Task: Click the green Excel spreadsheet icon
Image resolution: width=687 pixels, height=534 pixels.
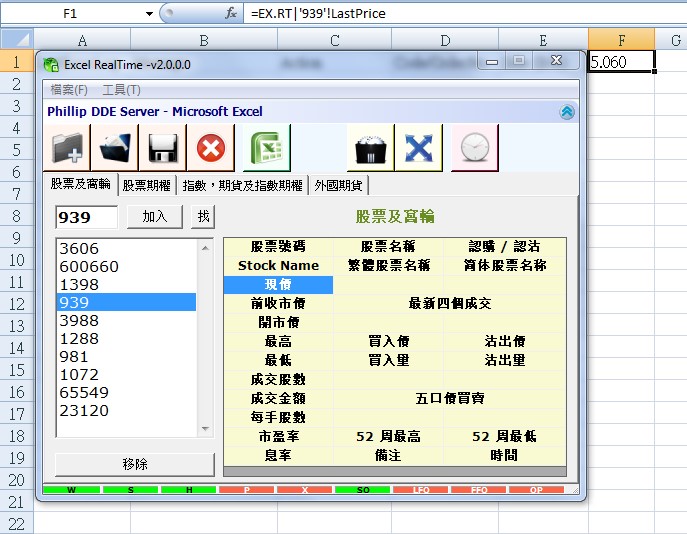Action: tap(266, 148)
